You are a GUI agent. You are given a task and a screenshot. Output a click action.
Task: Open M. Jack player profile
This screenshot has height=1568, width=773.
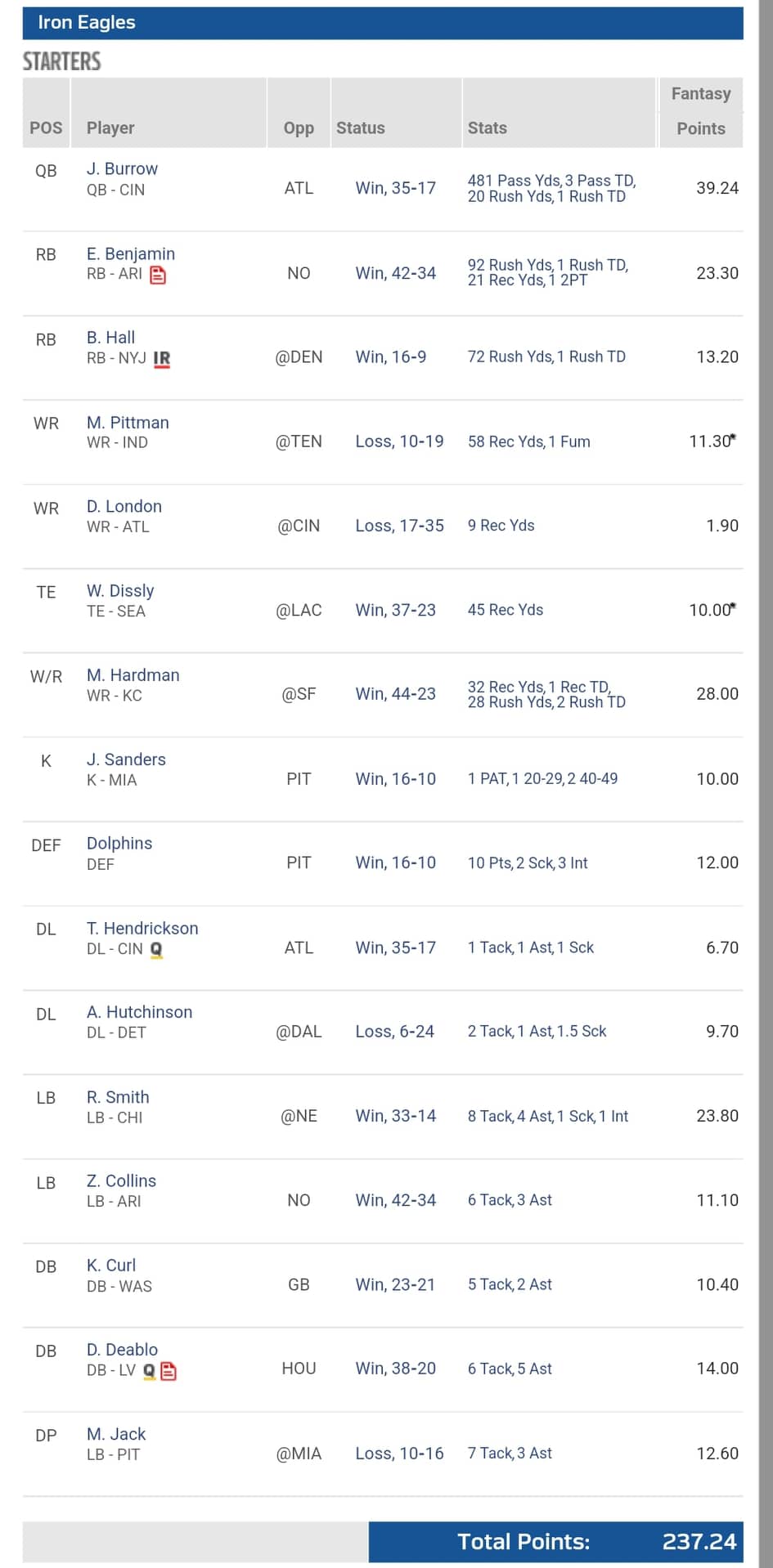116,1434
